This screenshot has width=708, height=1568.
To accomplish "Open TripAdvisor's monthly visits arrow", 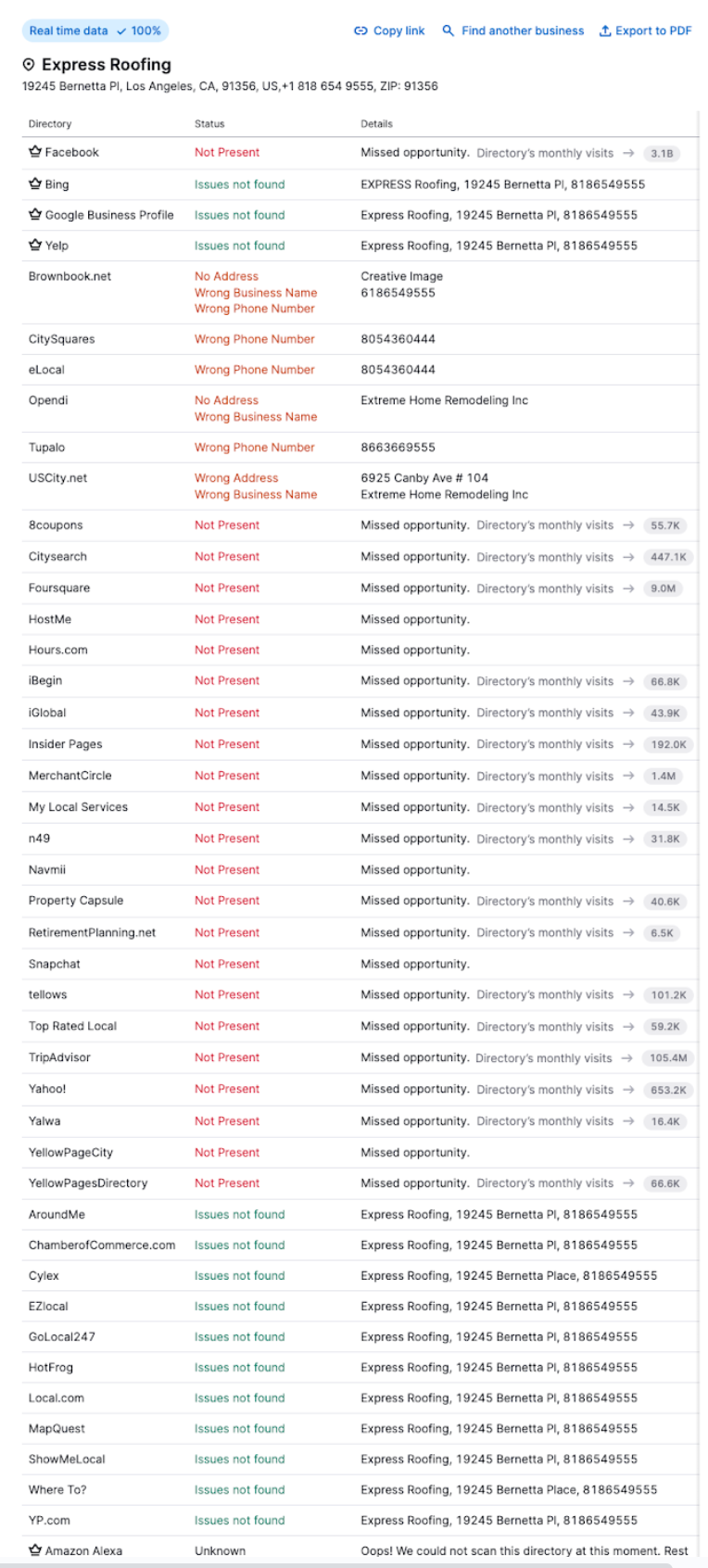I will tap(629, 1057).
